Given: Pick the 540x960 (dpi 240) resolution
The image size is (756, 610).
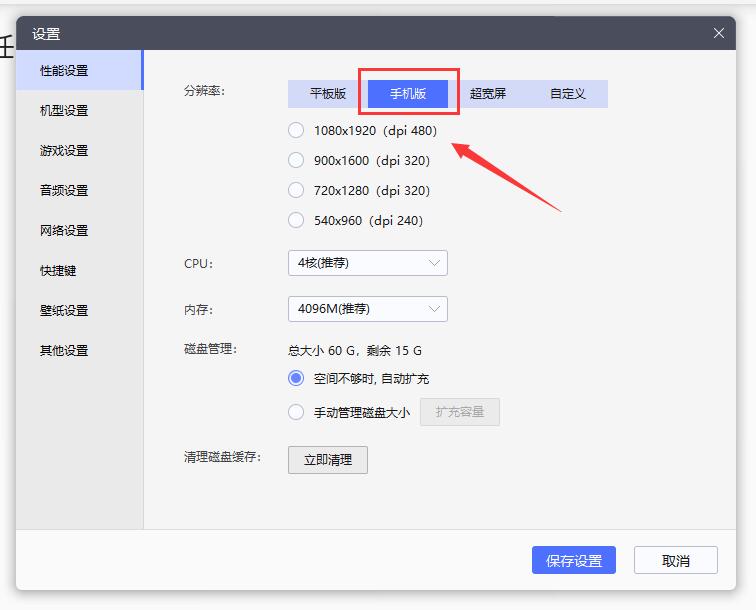Looking at the screenshot, I should pyautogui.click(x=296, y=220).
